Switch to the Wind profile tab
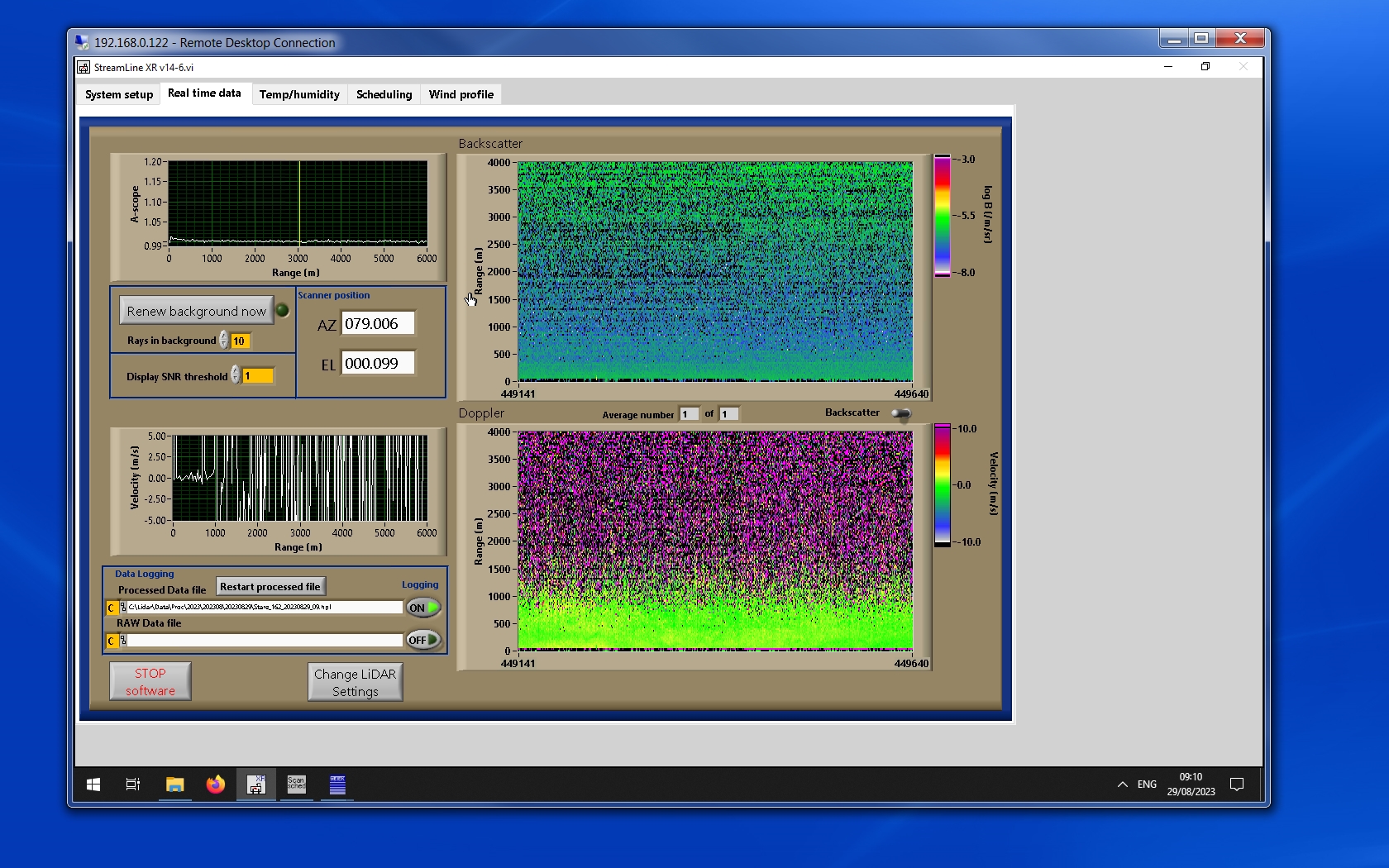 [x=461, y=94]
